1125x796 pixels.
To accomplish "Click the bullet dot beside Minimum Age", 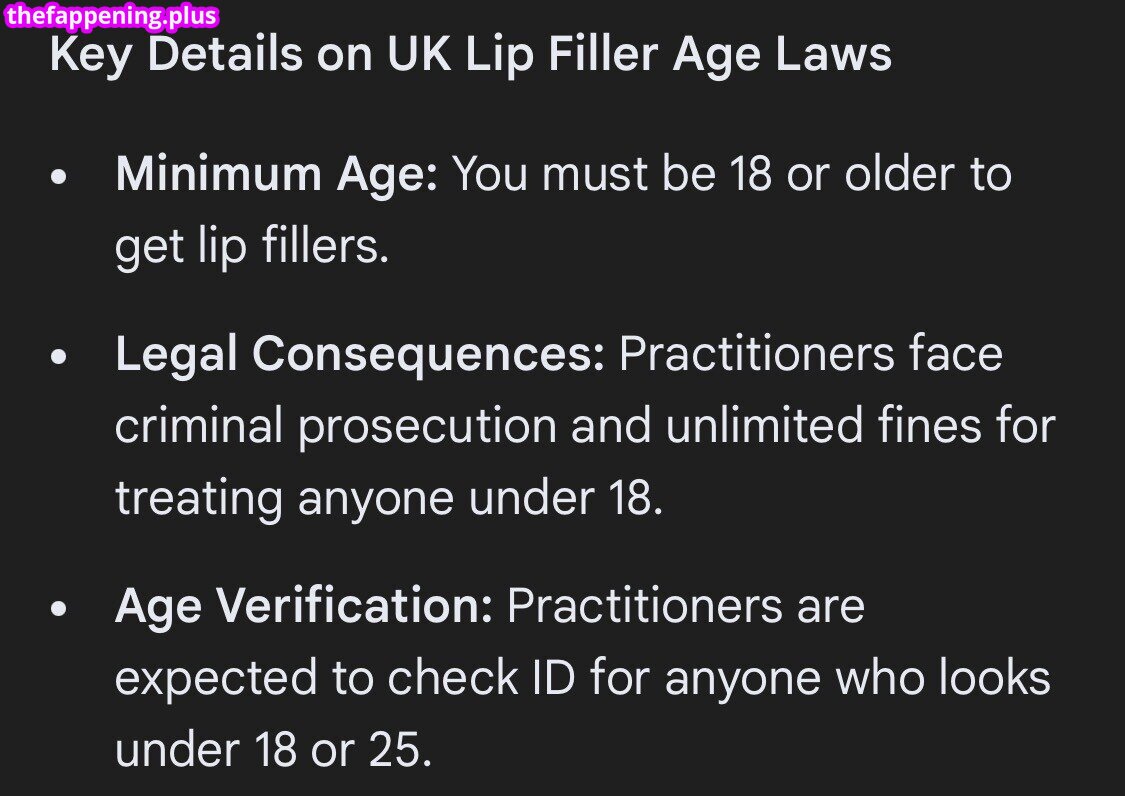I will tap(61, 177).
